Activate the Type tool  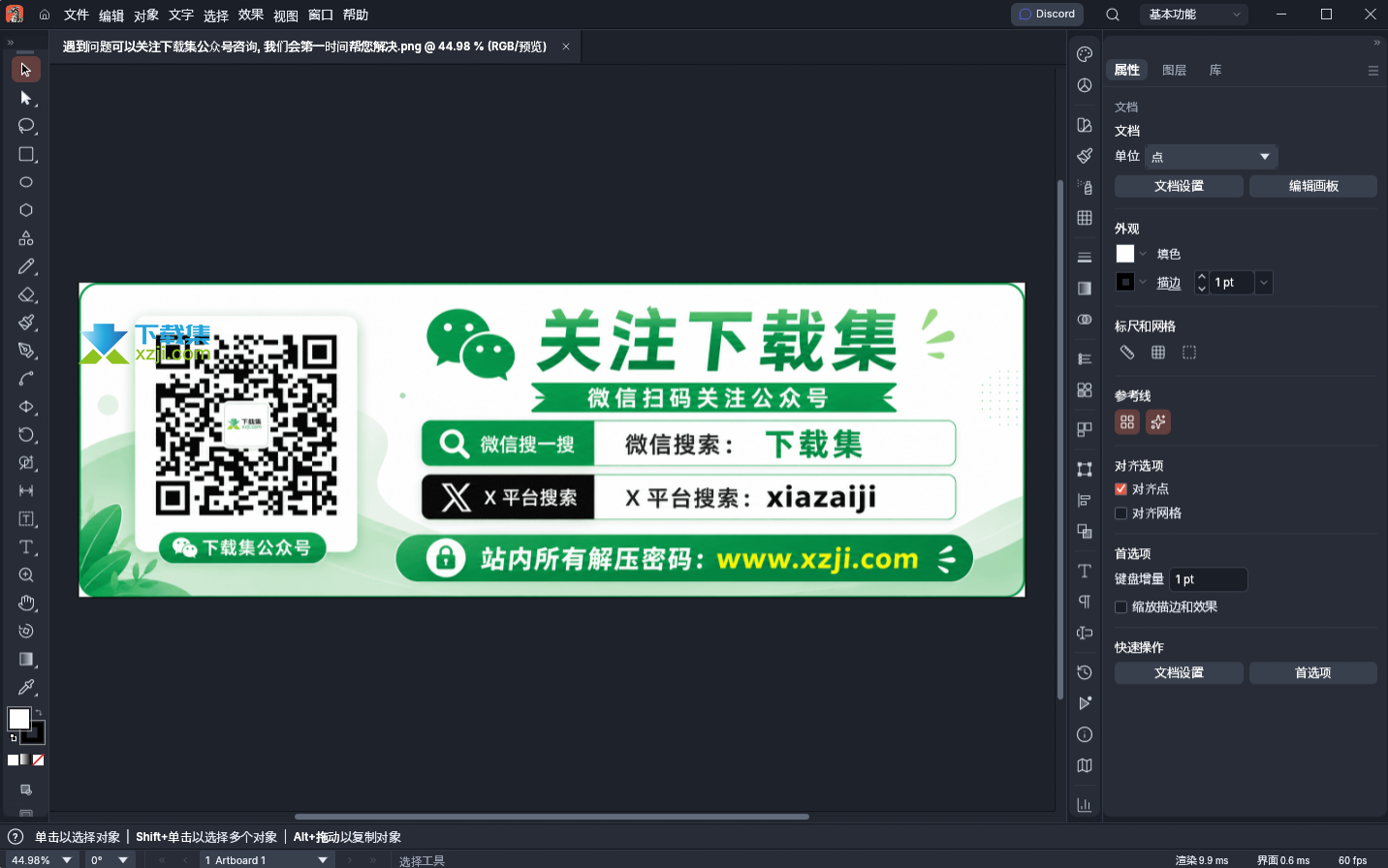click(x=26, y=547)
